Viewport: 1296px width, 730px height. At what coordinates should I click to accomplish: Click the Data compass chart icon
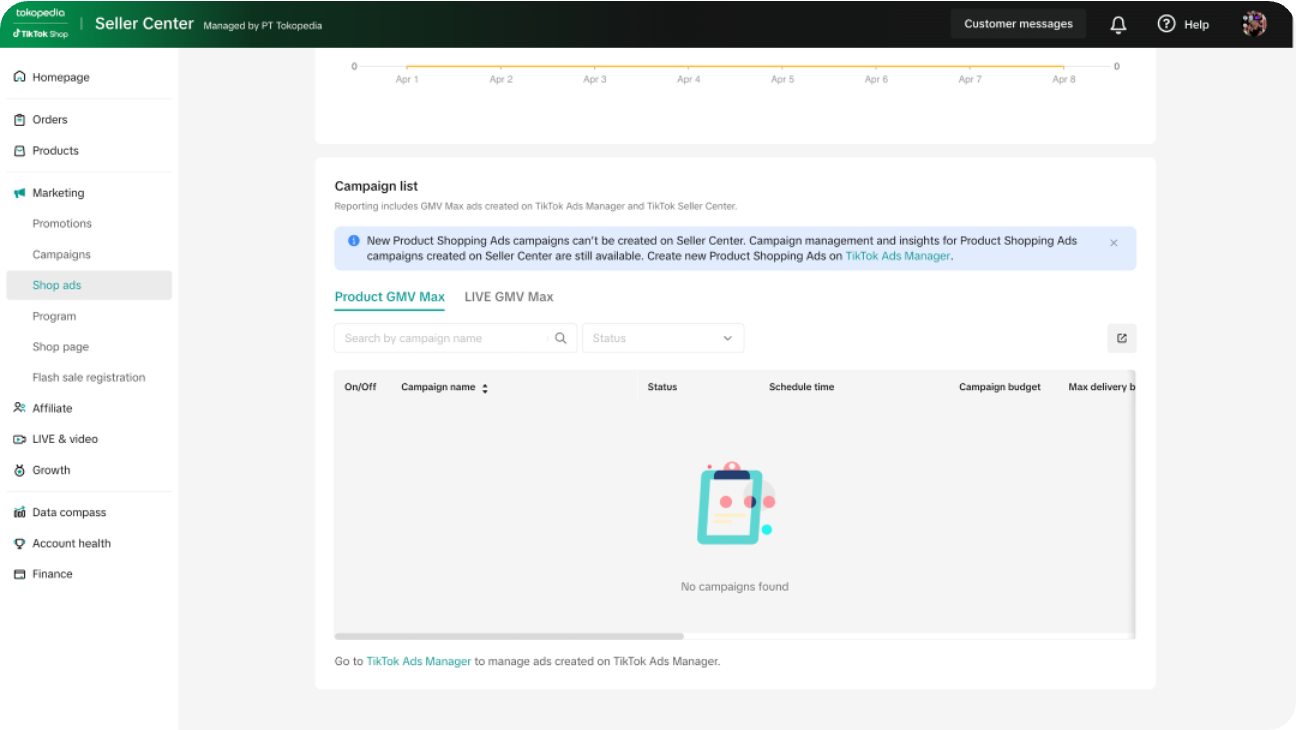tap(19, 512)
